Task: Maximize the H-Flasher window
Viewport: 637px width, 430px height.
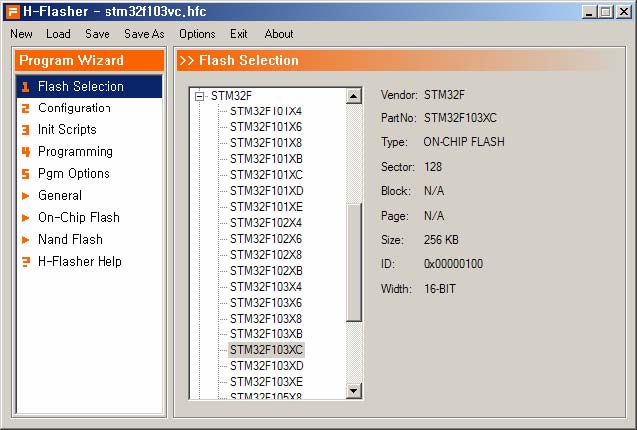Action: tap(606, 12)
